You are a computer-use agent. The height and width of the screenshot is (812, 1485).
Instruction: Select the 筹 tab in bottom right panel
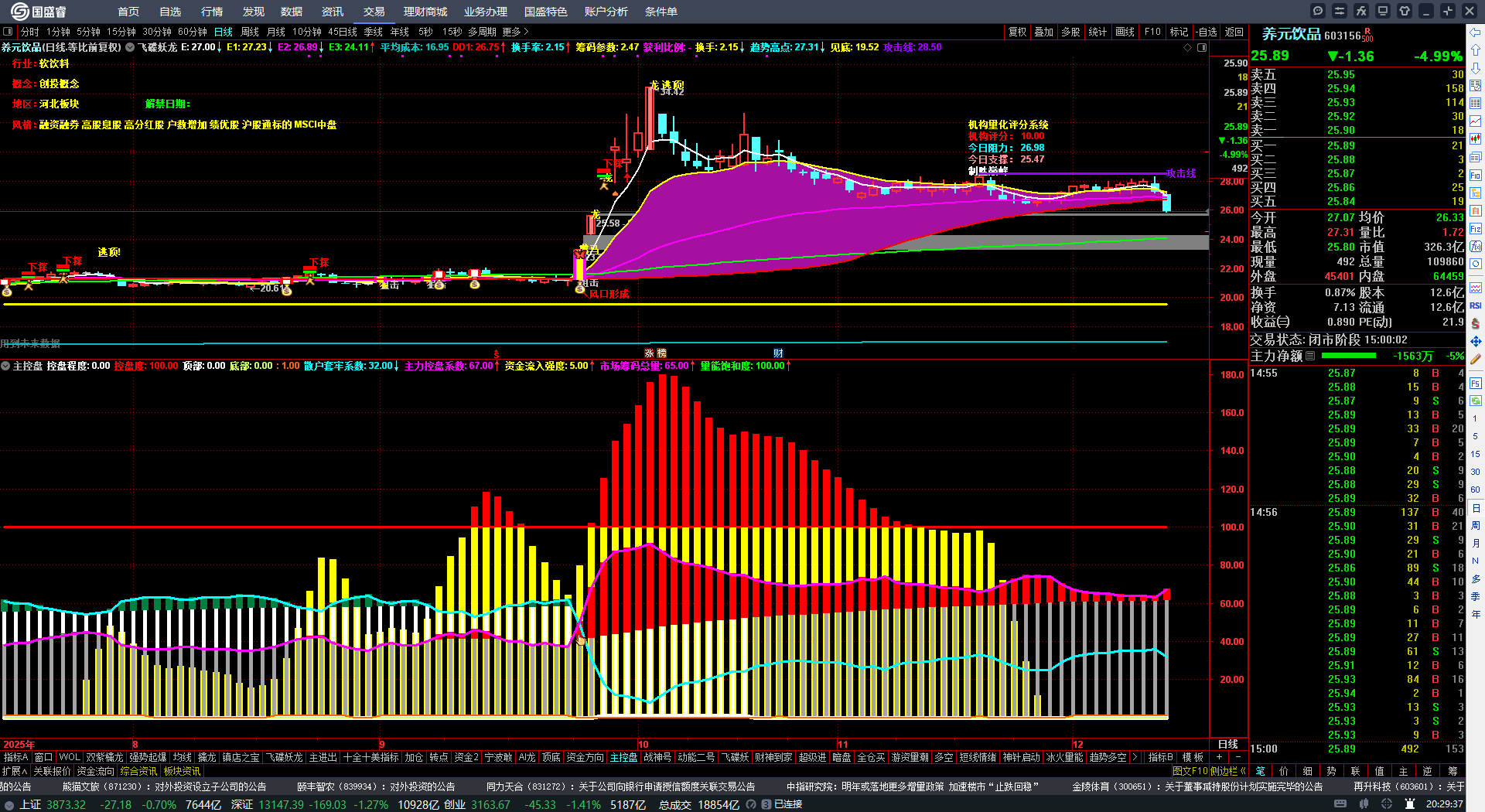(x=1453, y=771)
